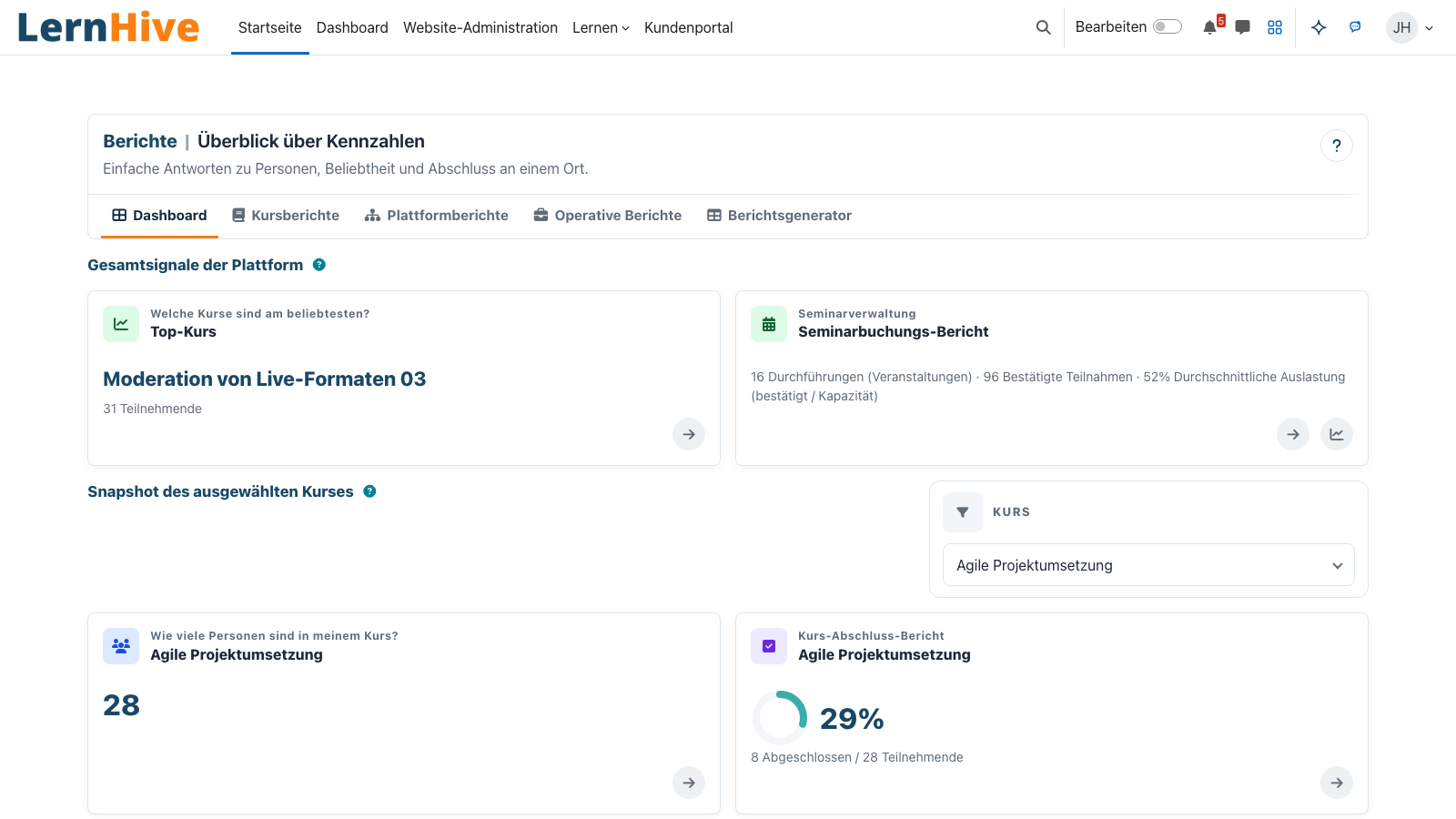This screenshot has width=1456, height=819.
Task: Click the '31 Teilnehmende' text
Action: [152, 409]
